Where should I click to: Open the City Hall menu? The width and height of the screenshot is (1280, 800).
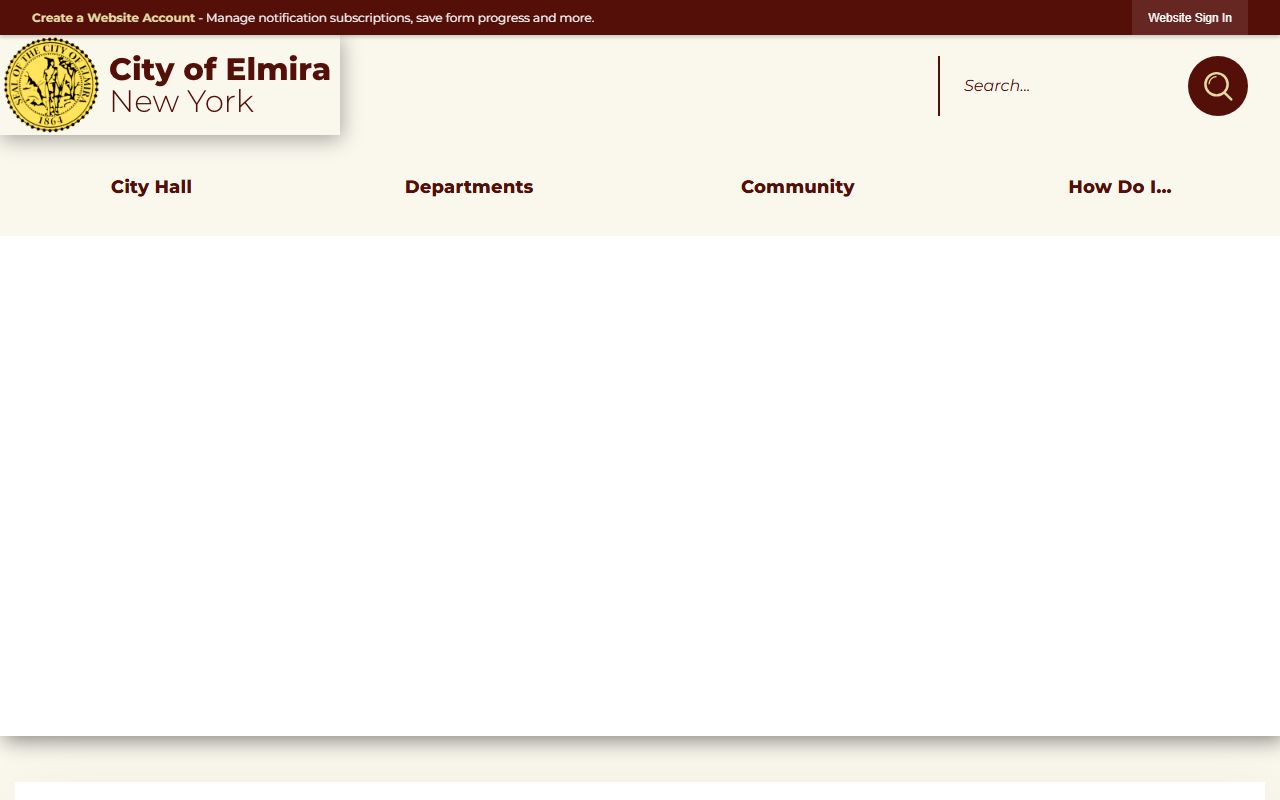click(x=151, y=187)
